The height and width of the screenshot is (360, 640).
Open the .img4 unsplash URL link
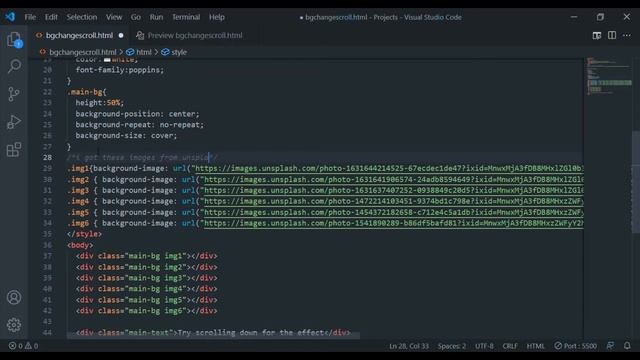tap(393, 201)
